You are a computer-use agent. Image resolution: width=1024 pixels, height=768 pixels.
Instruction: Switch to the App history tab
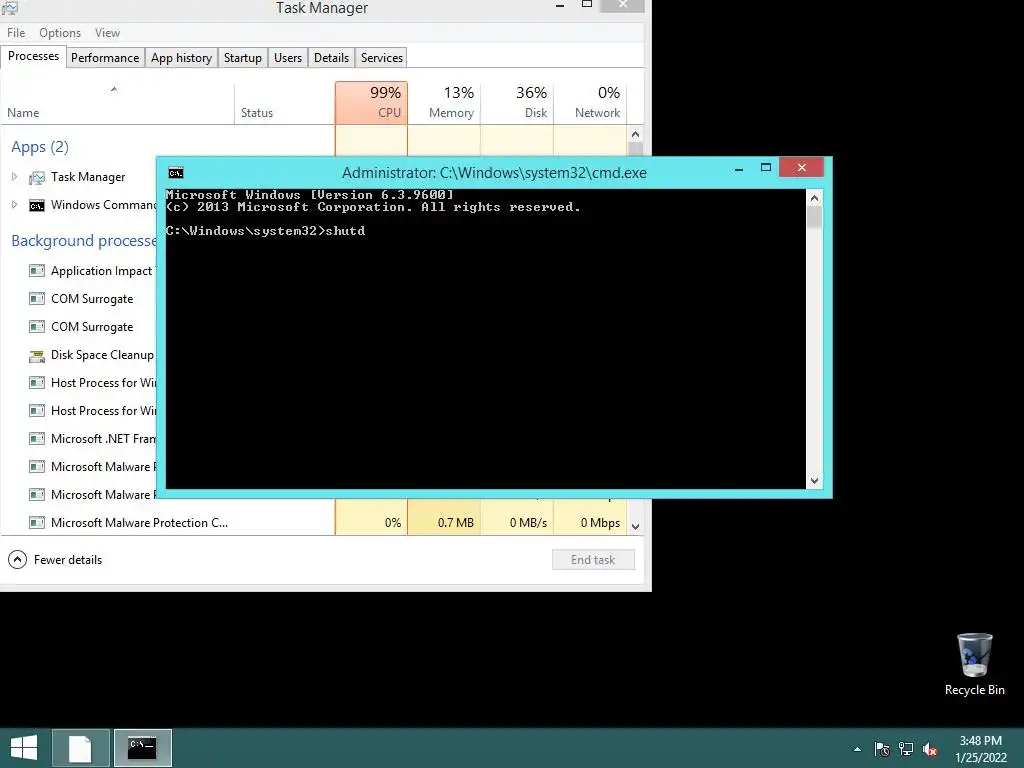pos(181,57)
